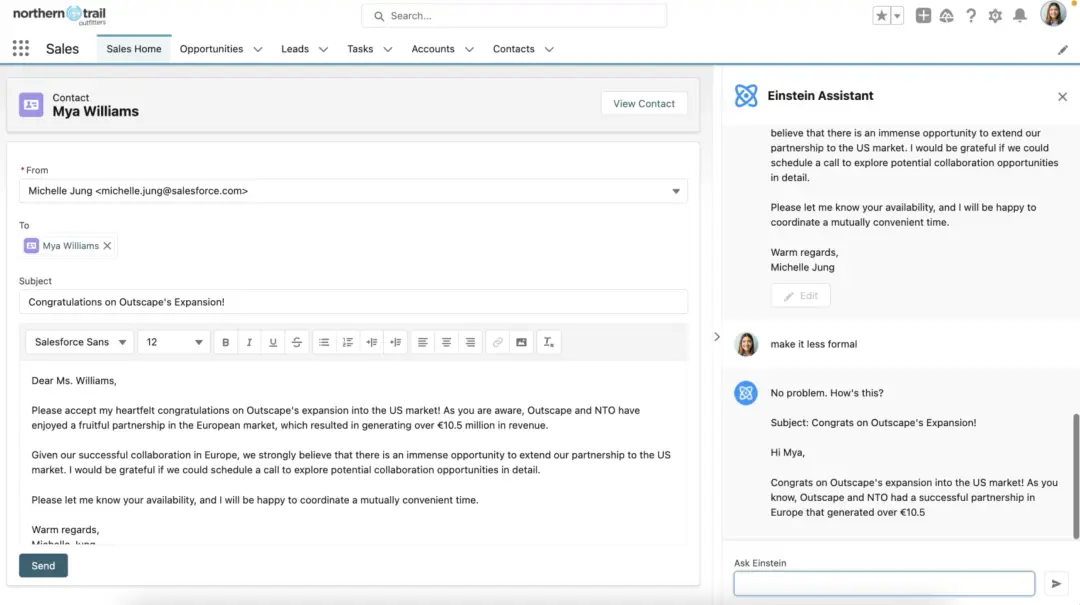The image size is (1080, 605).
Task: Click the View Contact button
Action: pos(644,104)
